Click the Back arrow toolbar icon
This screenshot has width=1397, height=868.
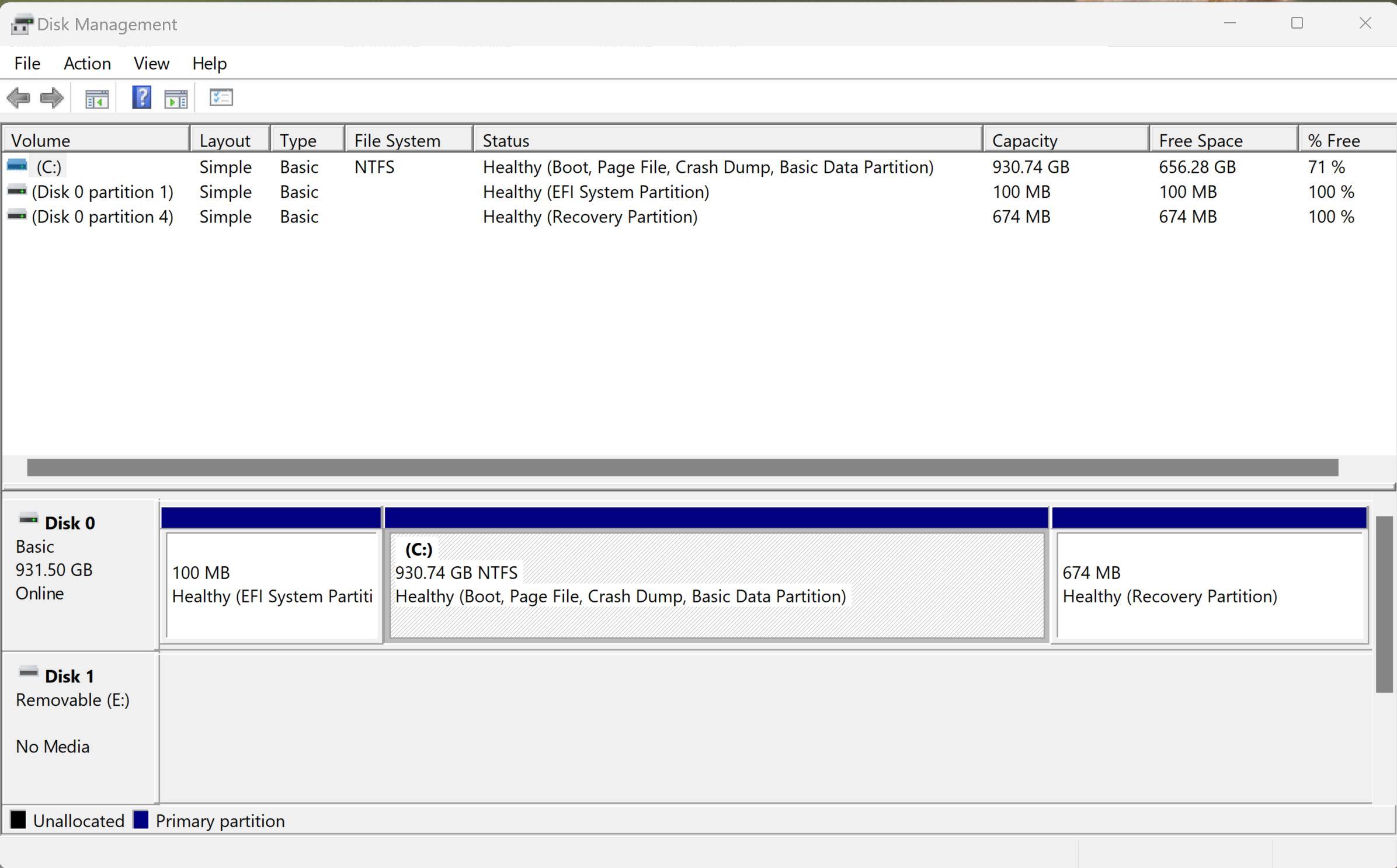point(18,97)
